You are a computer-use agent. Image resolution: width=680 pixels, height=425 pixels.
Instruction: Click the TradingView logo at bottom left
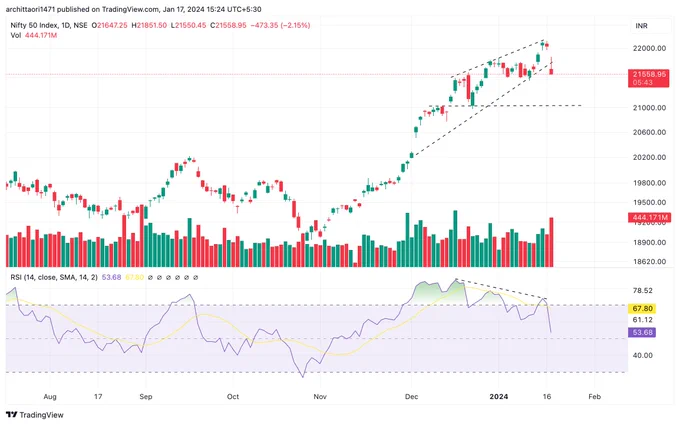pos(35,415)
